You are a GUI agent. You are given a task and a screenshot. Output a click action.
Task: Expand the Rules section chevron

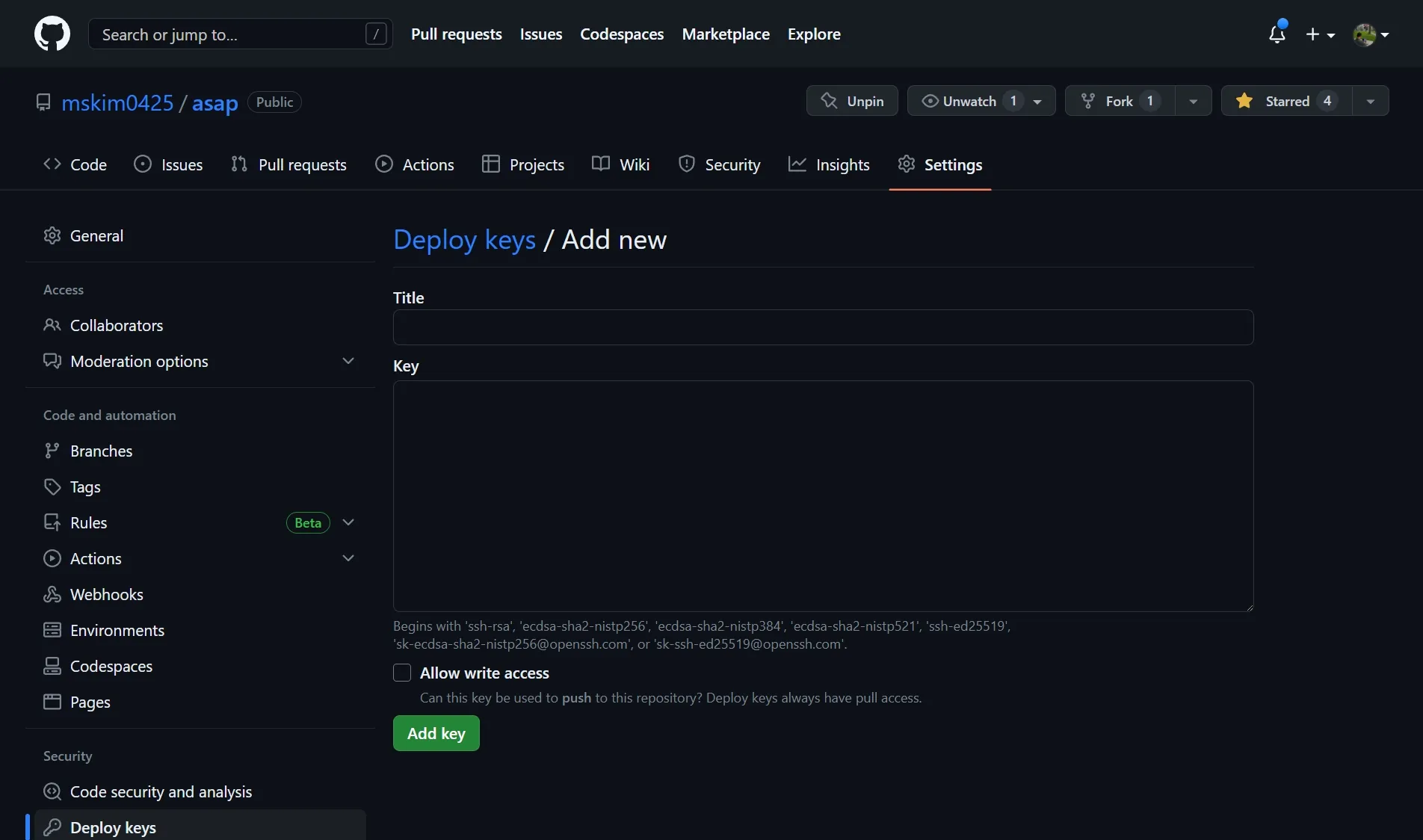[348, 523]
